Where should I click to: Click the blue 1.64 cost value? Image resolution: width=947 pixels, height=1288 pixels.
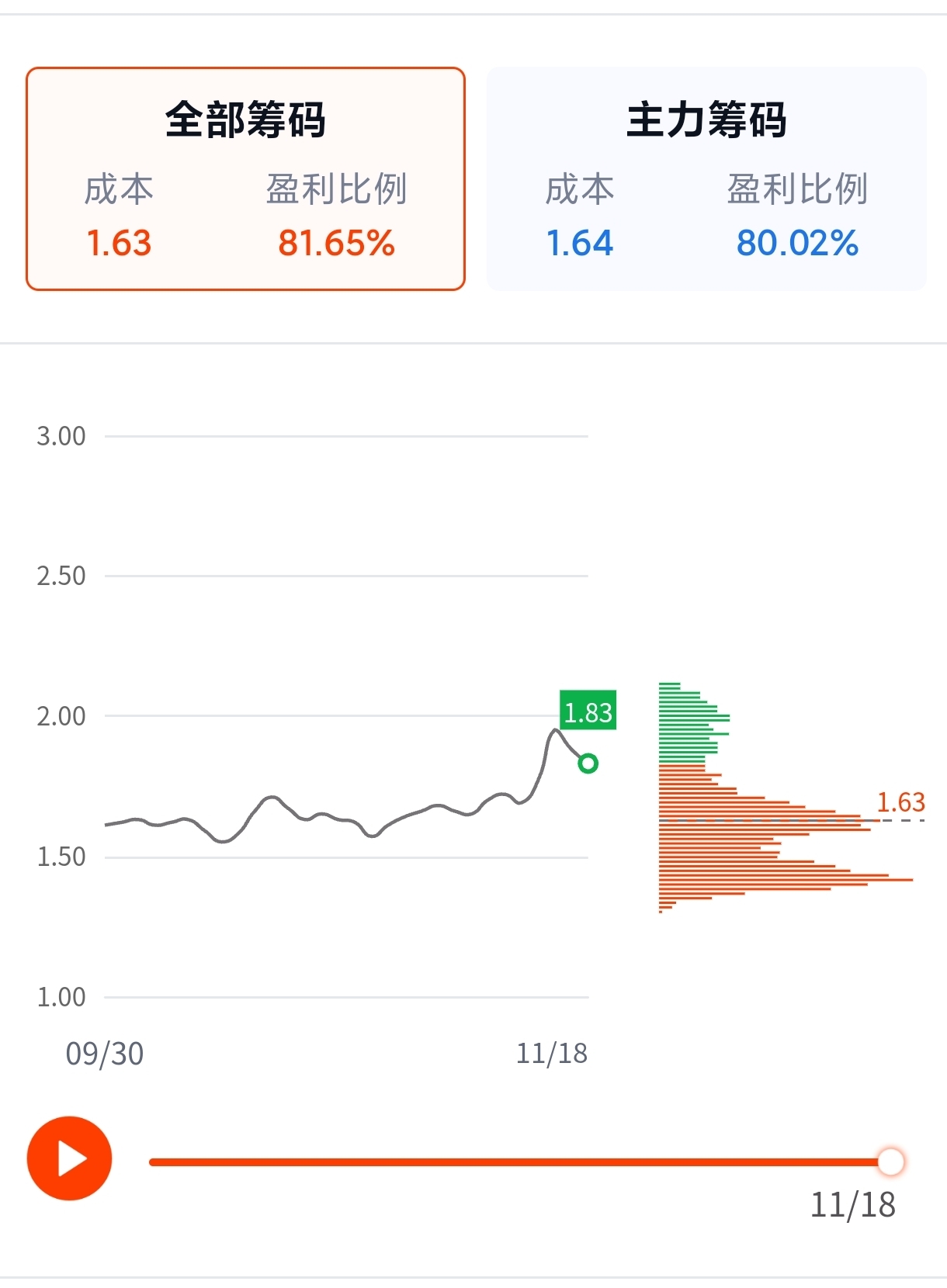point(580,243)
